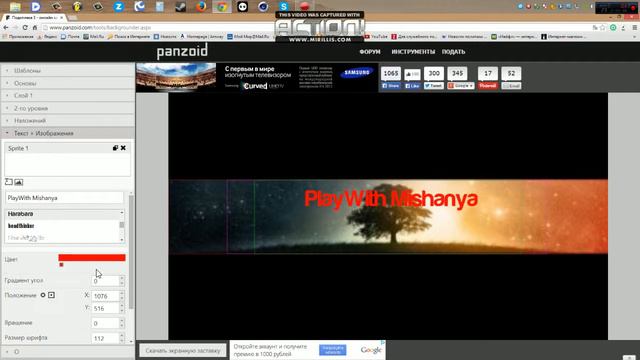This screenshot has width=640, height=360.
Task: Adjust gradient angle spinner arrows
Action: pyautogui.click(x=122, y=281)
